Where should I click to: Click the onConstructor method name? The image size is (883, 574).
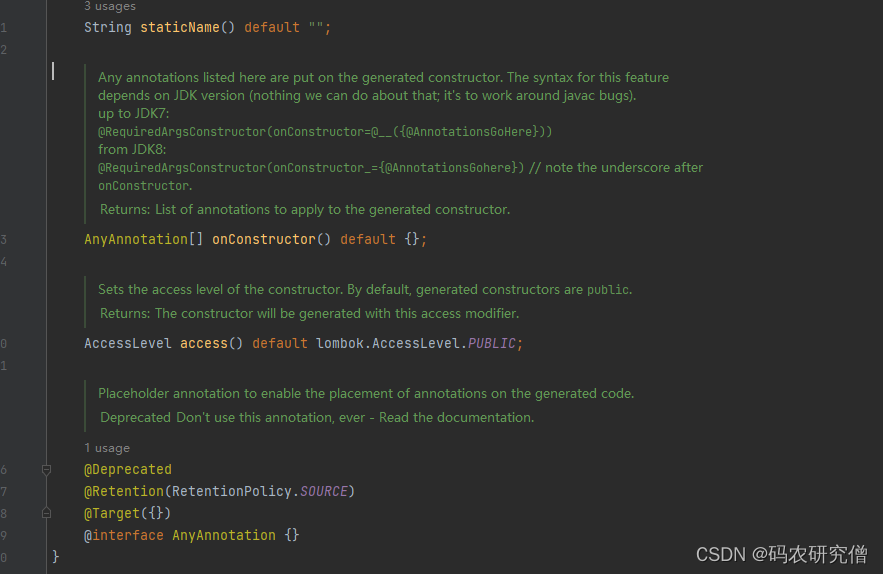click(x=263, y=239)
